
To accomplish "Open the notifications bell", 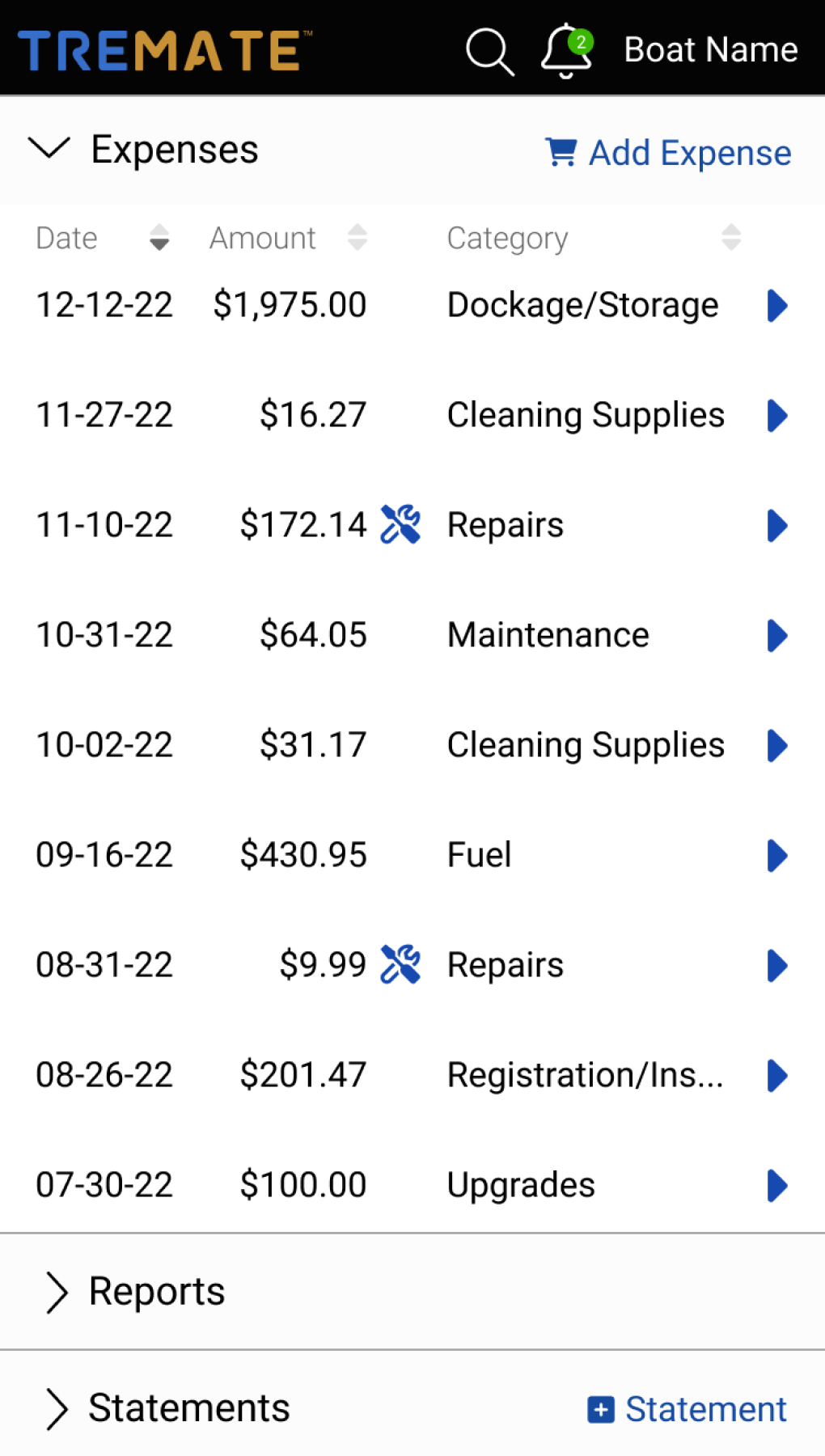I will click(x=566, y=50).
